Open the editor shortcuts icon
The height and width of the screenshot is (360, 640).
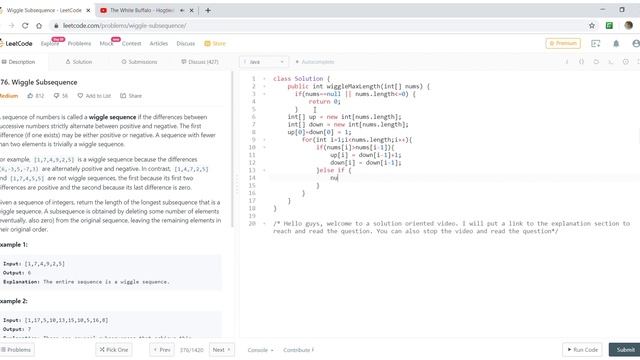(x=611, y=62)
